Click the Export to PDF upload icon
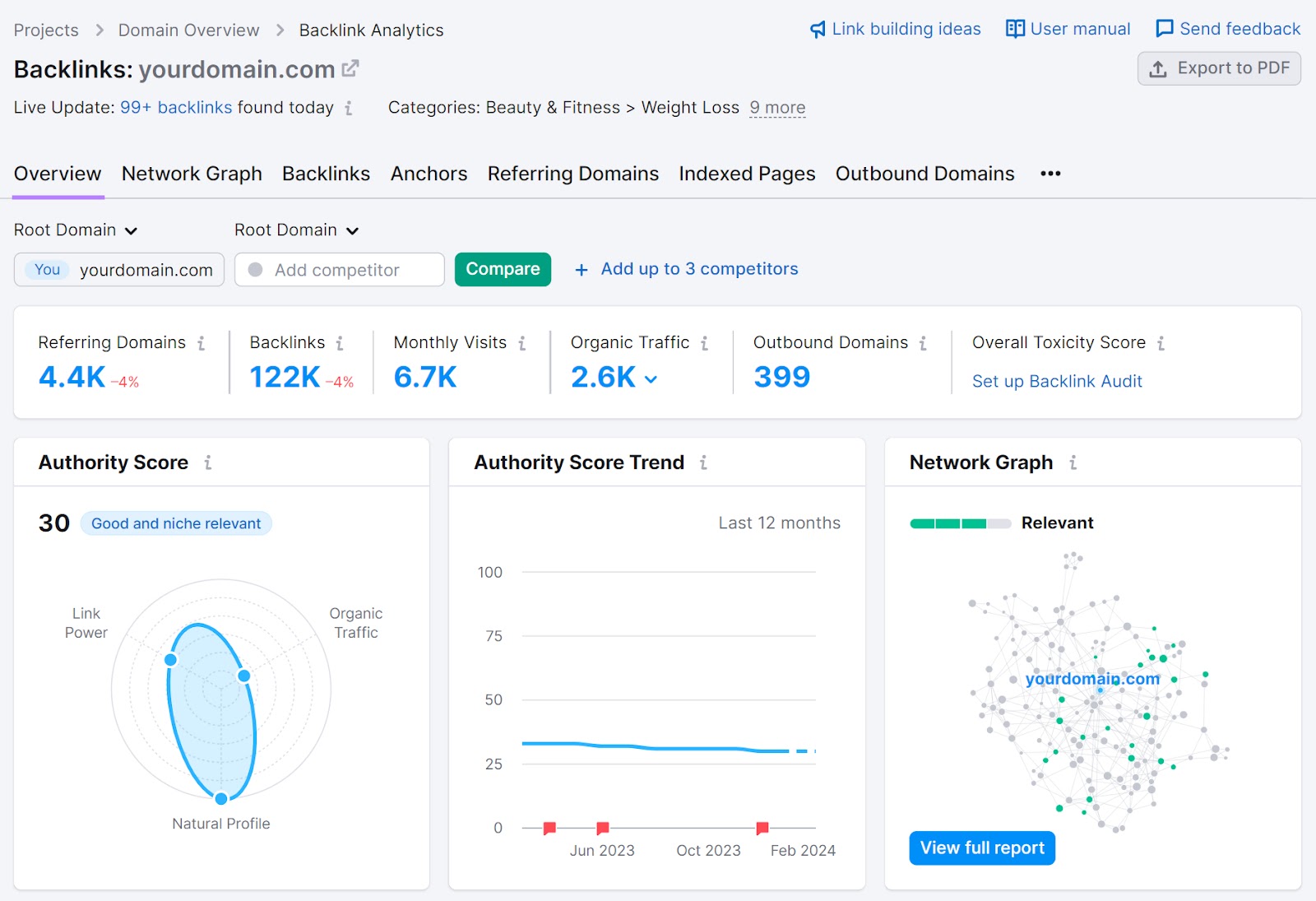The height and width of the screenshot is (901, 1316). tap(1160, 68)
